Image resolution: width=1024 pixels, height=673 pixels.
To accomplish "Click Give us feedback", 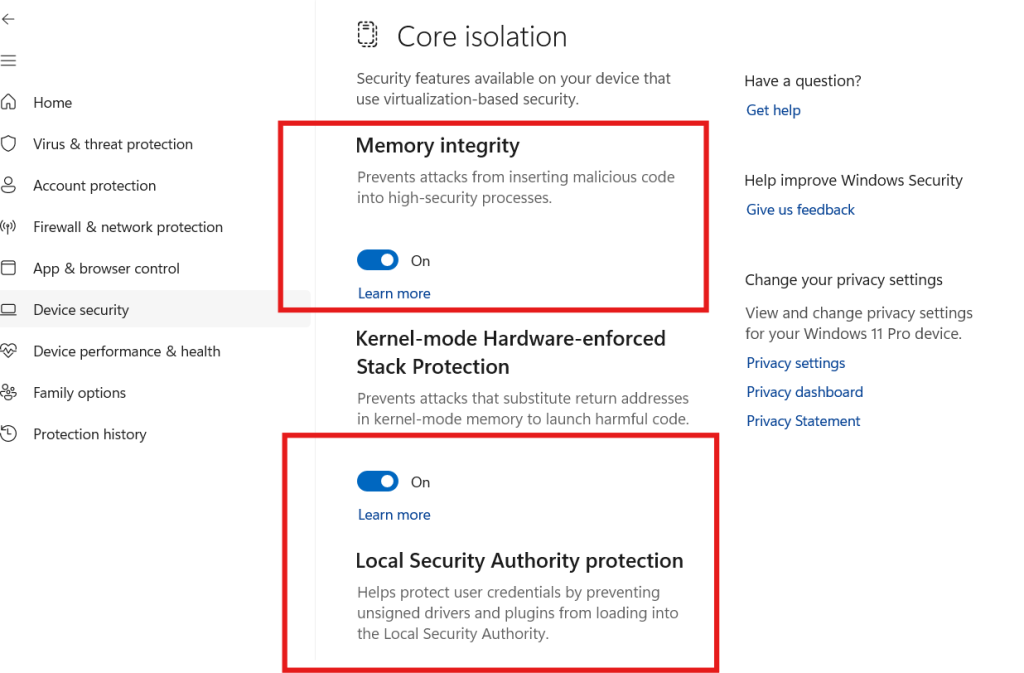I will coord(800,209).
